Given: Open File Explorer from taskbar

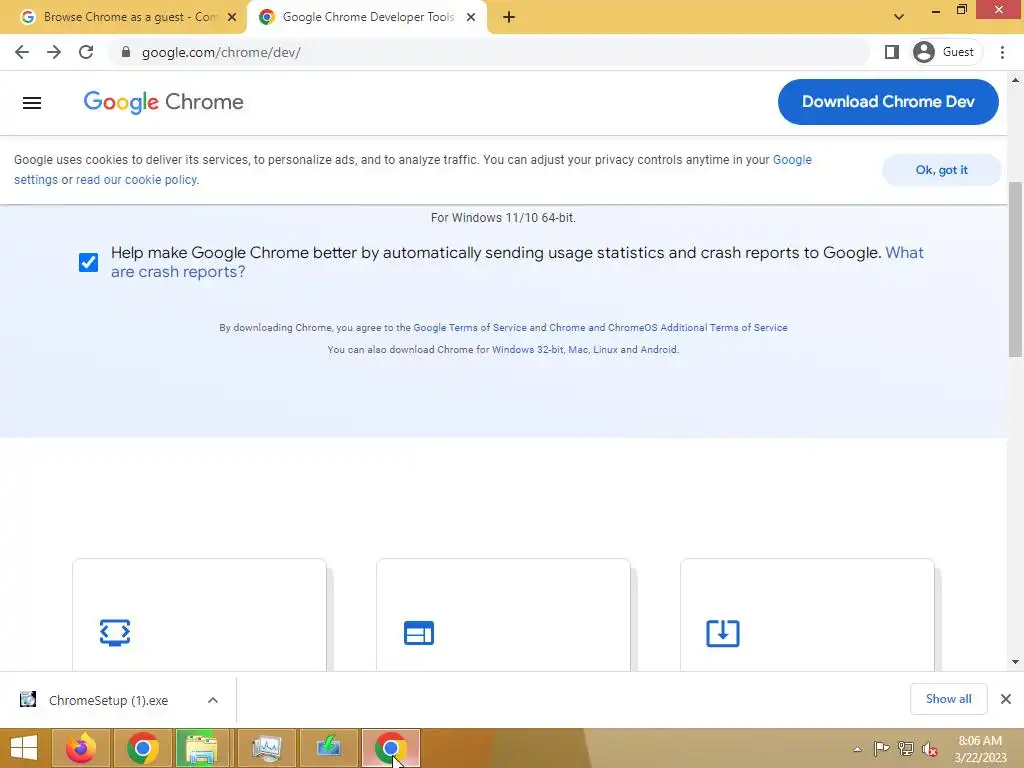Looking at the screenshot, I should pyautogui.click(x=201, y=748).
